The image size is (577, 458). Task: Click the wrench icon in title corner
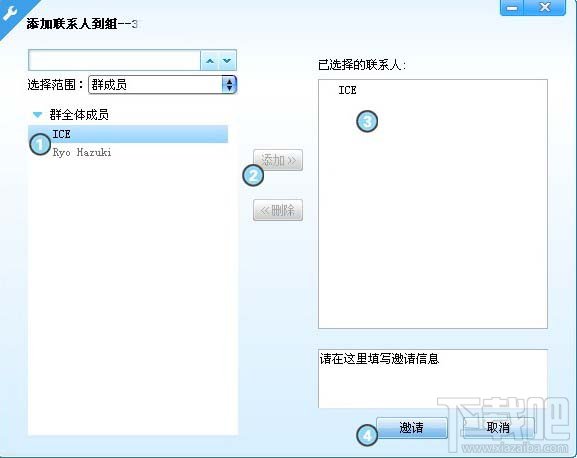click(10, 13)
